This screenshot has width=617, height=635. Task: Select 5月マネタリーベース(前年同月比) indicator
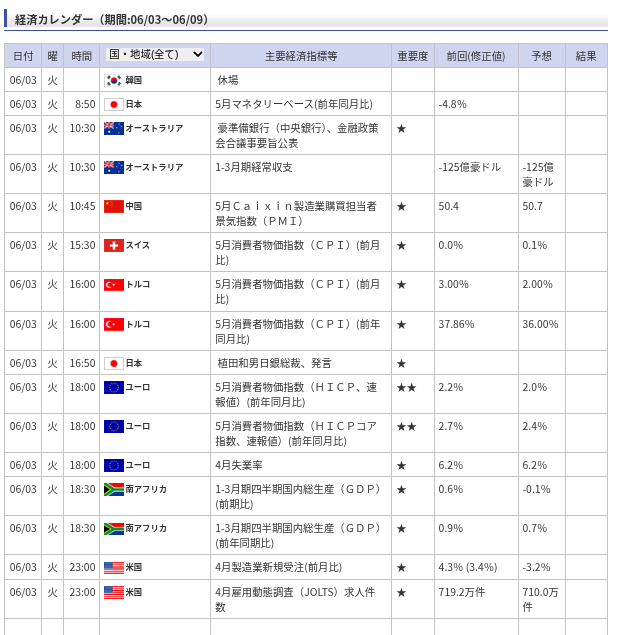pos(294,104)
